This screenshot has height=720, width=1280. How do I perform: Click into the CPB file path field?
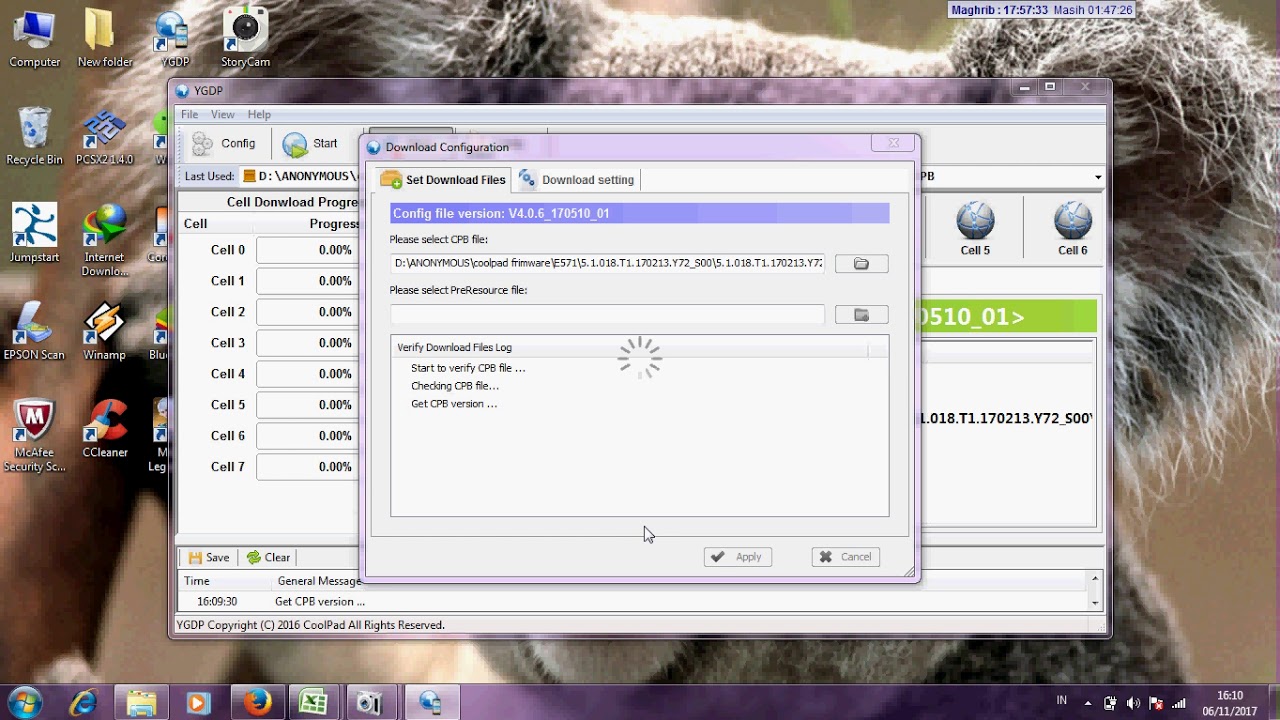(x=607, y=263)
